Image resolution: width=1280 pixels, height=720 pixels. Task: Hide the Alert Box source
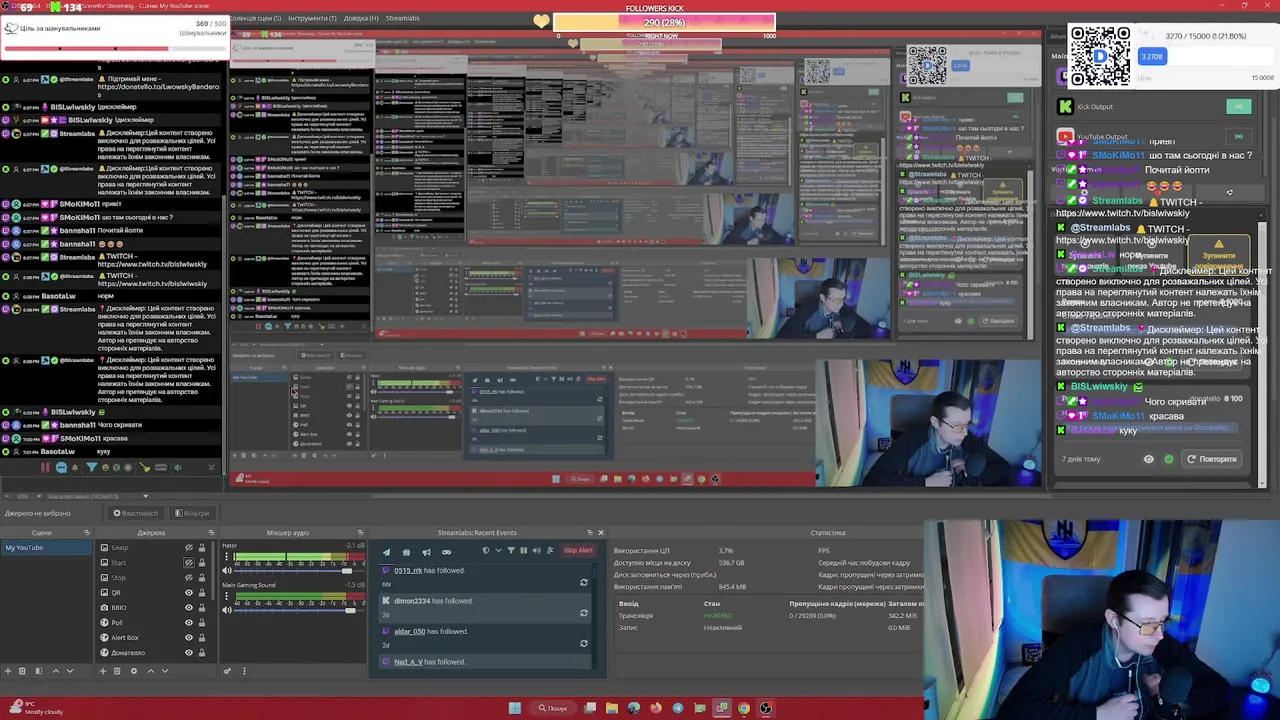(189, 638)
